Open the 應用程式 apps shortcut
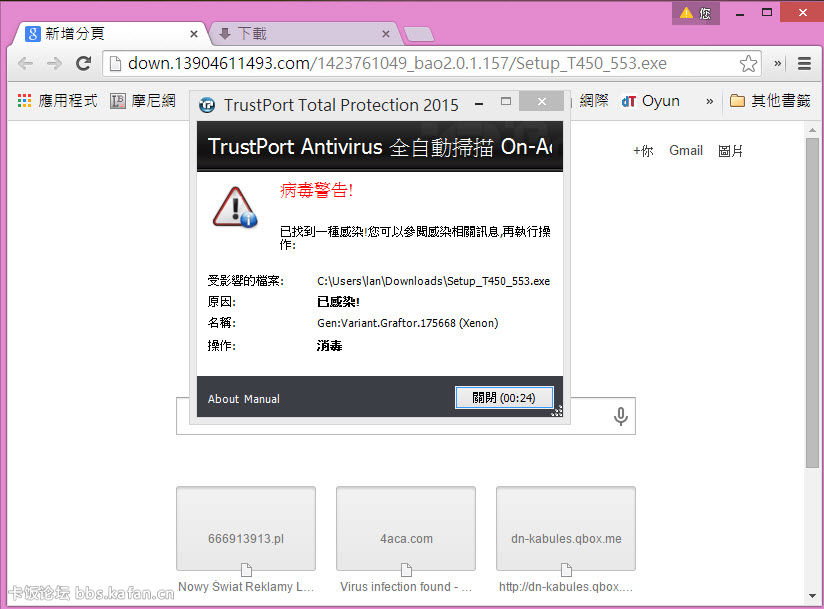Viewport: 824px width, 609px height. pyautogui.click(x=57, y=100)
